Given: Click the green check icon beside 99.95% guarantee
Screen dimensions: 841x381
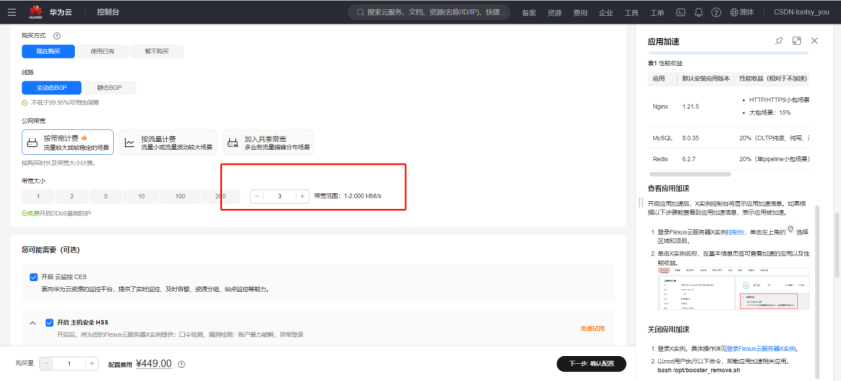Looking at the screenshot, I should point(25,102).
